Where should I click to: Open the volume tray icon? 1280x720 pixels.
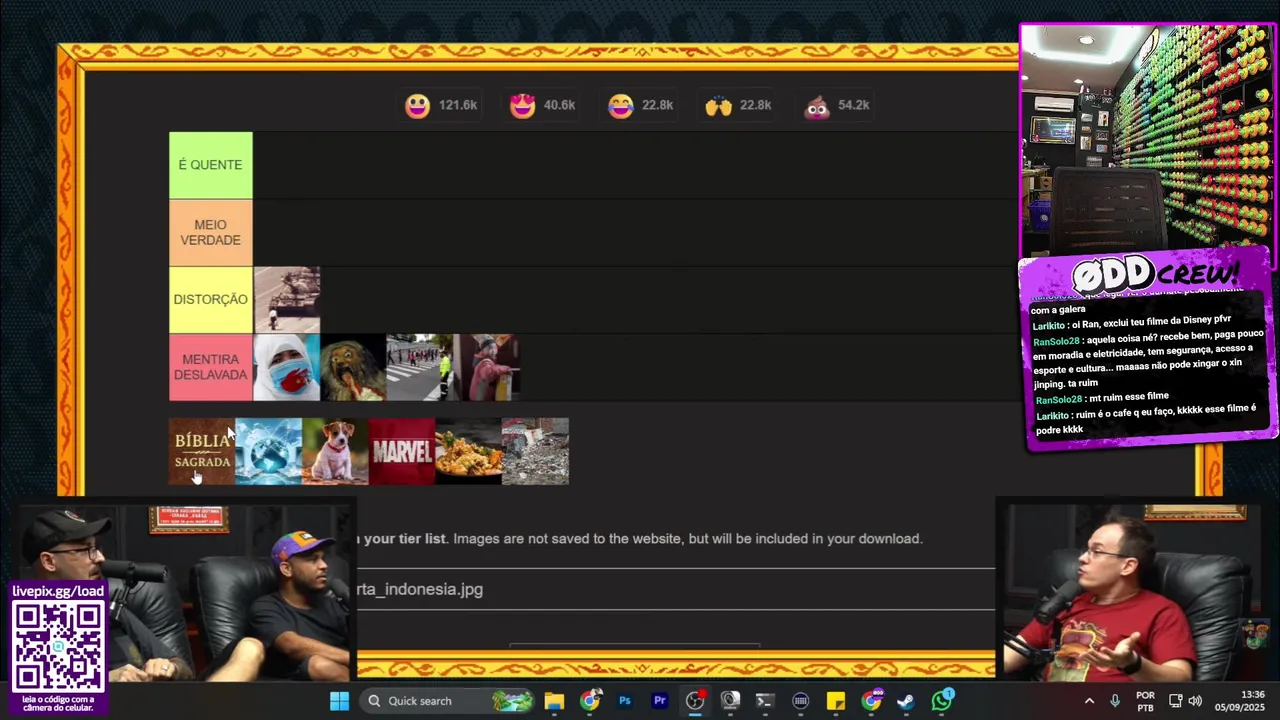pos(1195,701)
